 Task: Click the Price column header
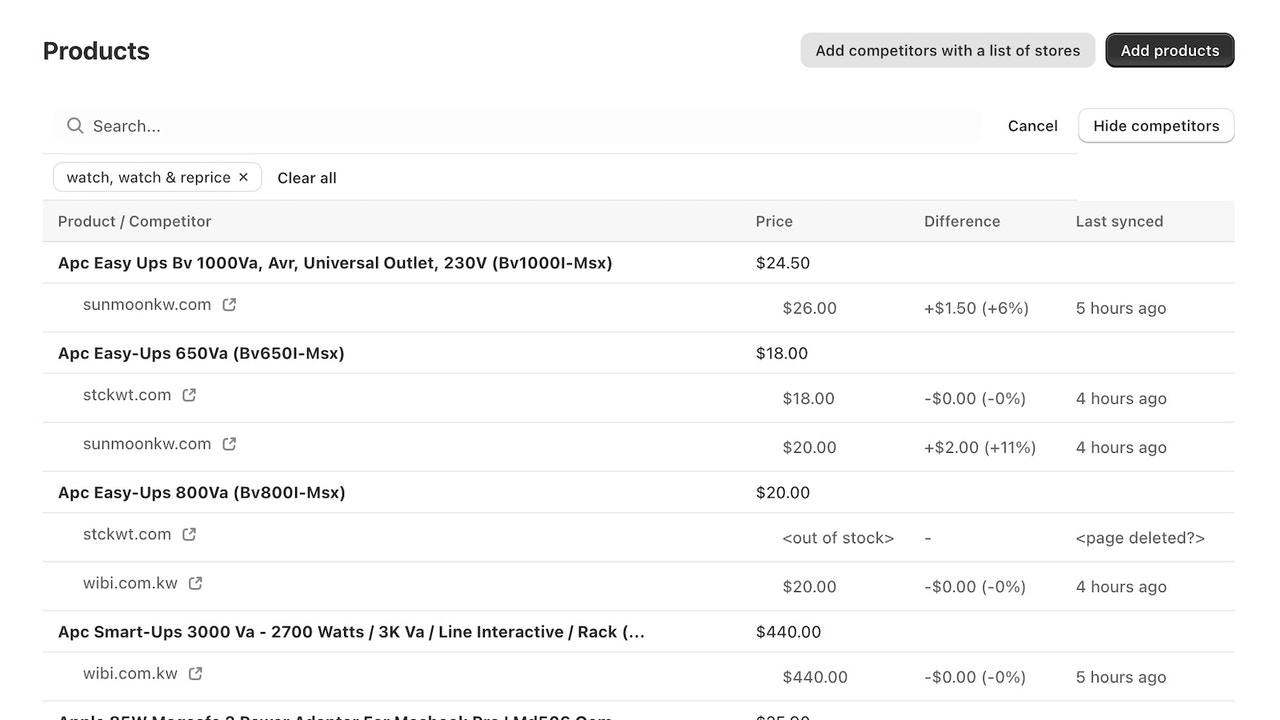pos(774,221)
